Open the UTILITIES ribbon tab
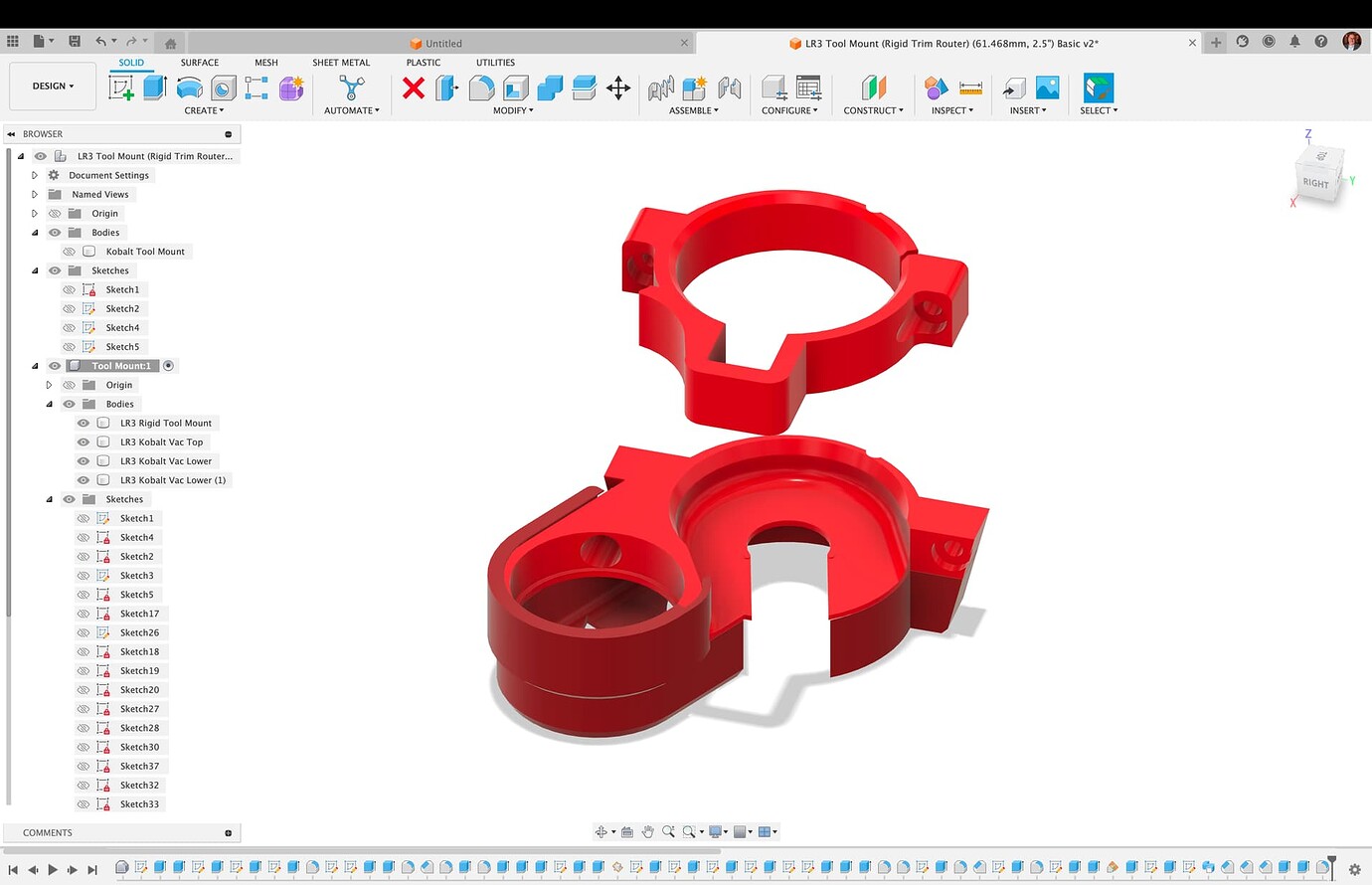 coord(494,62)
